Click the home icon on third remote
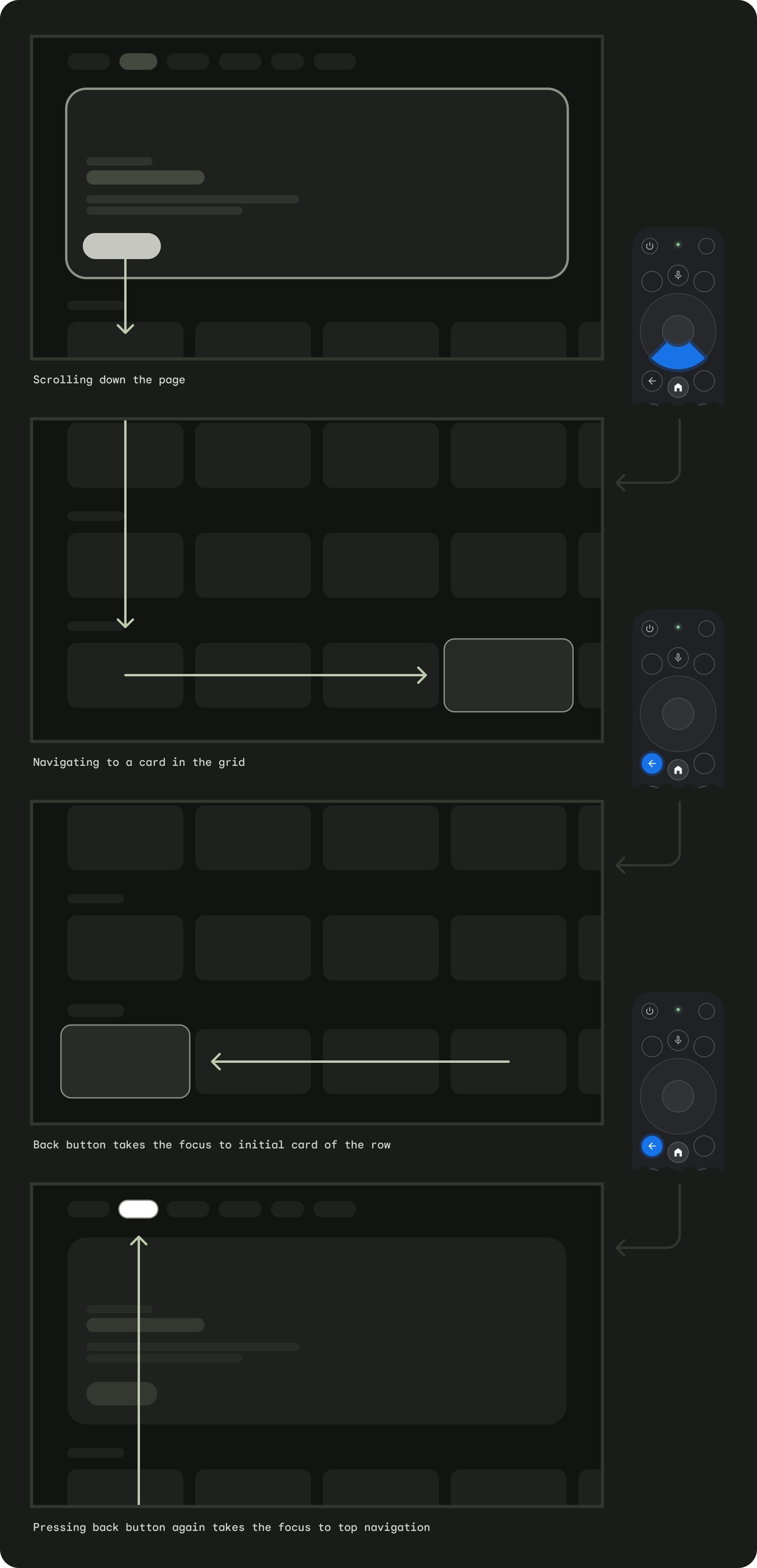This screenshot has width=757, height=1568. pos(678,1152)
